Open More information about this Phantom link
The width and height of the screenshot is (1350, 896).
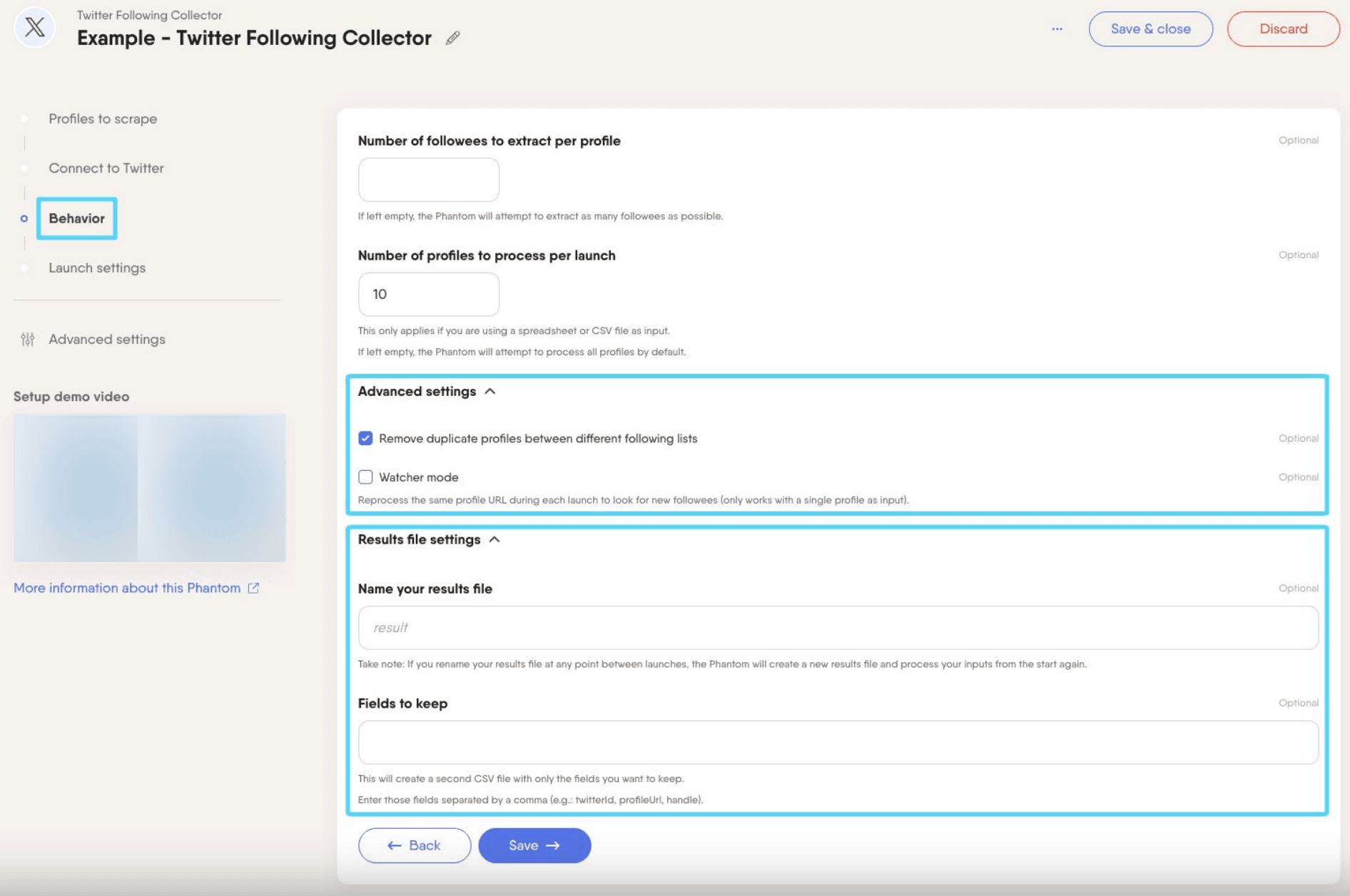tap(127, 588)
